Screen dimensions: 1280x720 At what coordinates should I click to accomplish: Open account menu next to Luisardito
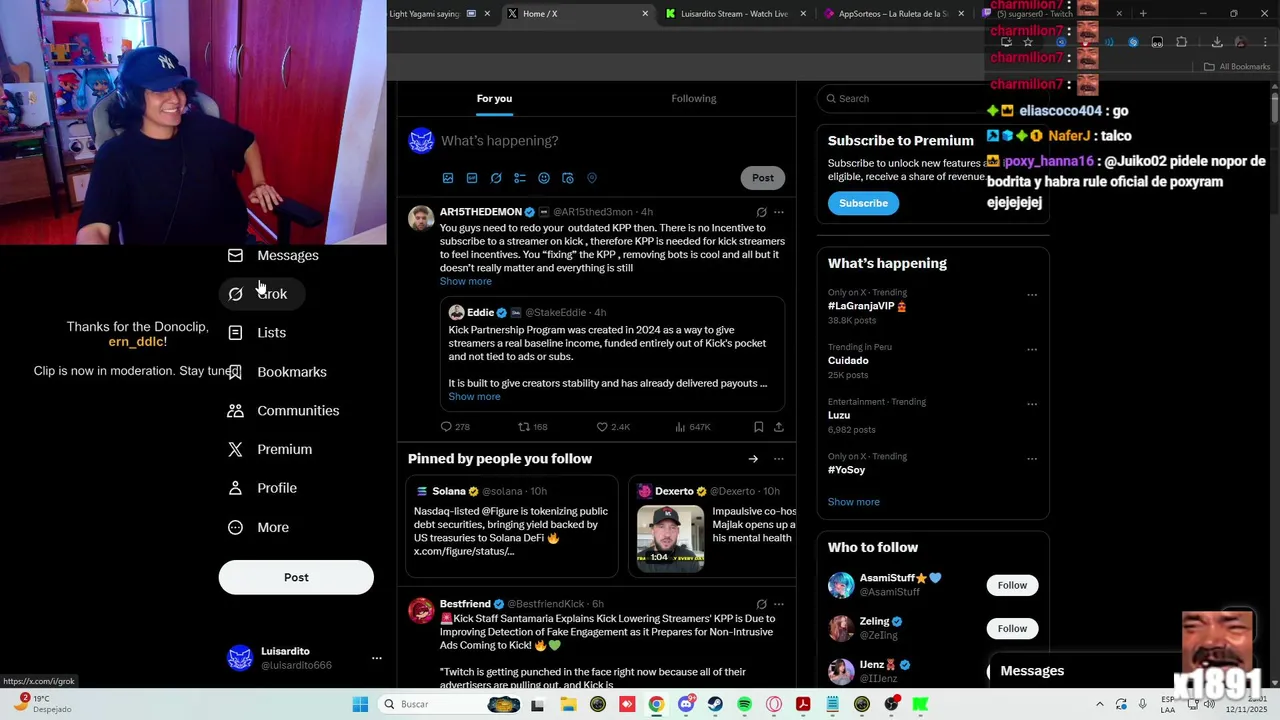(377, 658)
